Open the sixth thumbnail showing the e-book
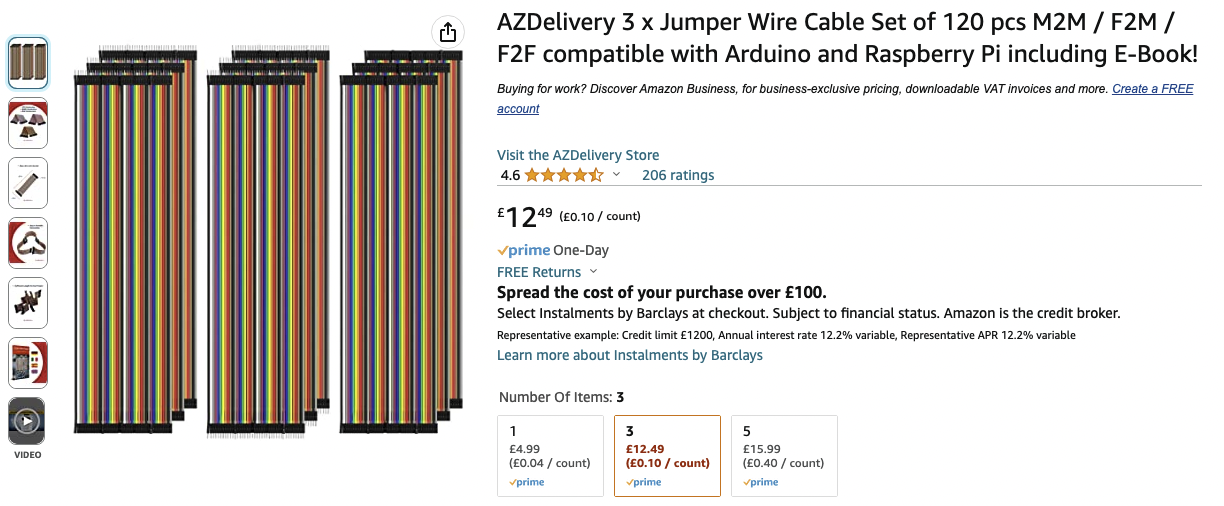Viewport: 1224px width, 506px height. pyautogui.click(x=28, y=363)
